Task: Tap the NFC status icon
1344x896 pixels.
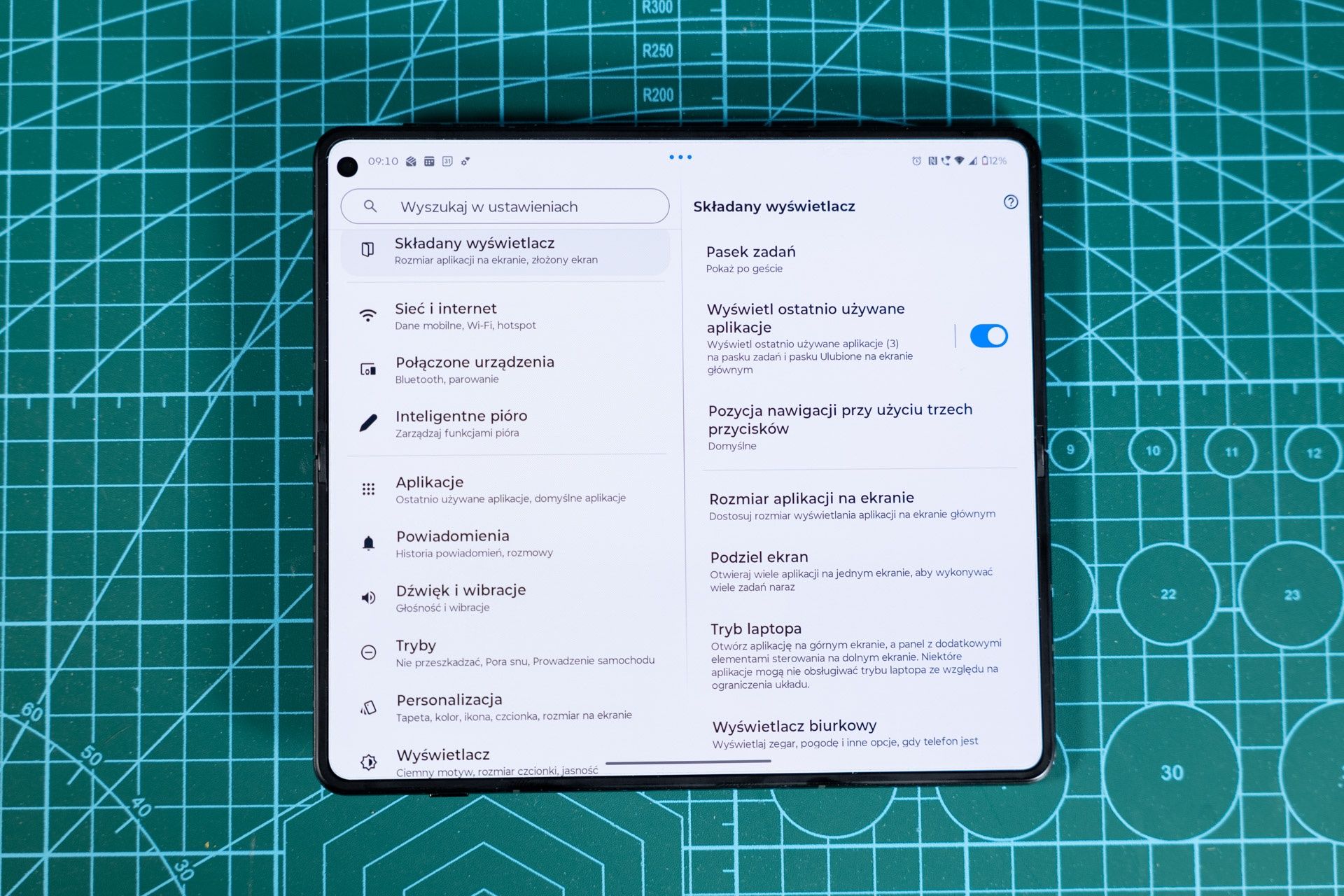Action: (x=932, y=161)
